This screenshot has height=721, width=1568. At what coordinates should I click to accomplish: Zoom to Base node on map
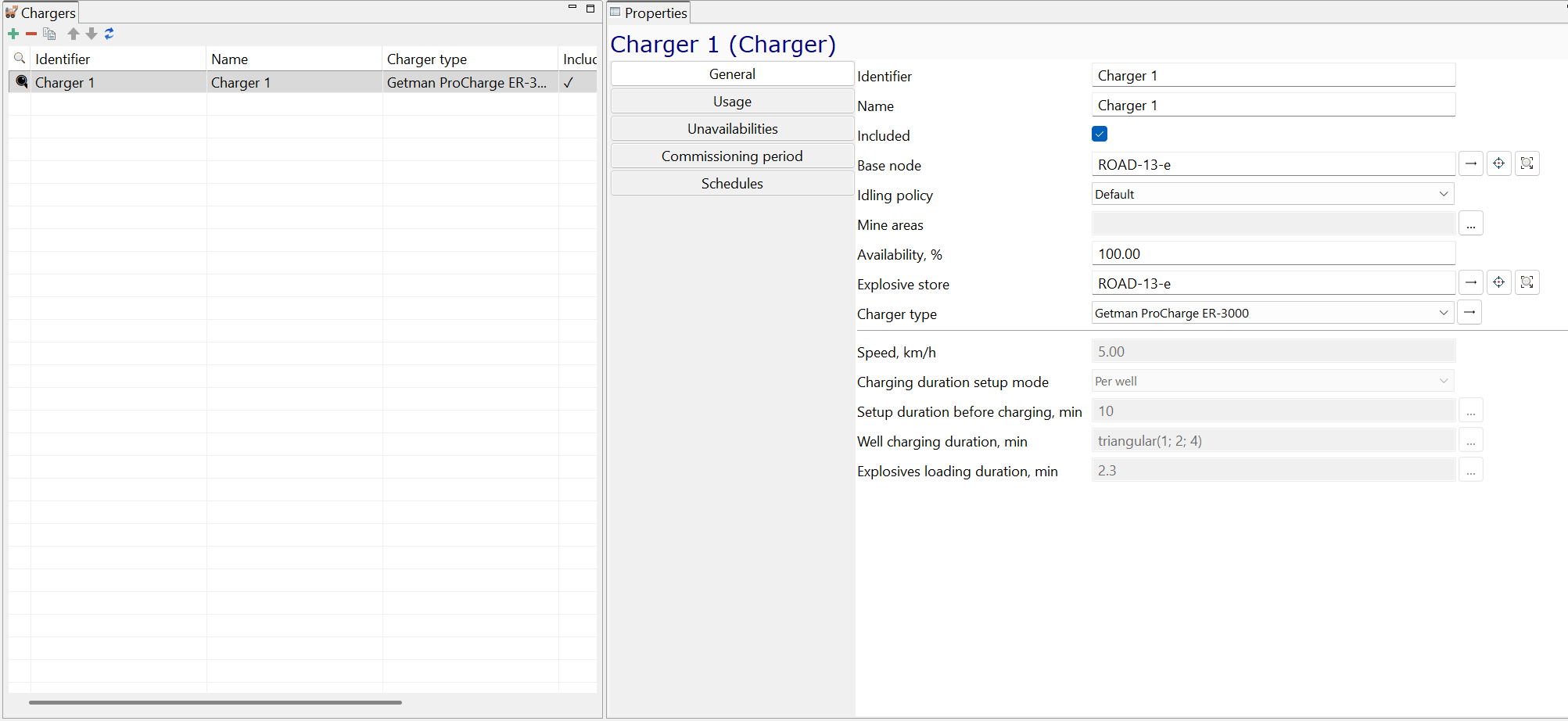pyautogui.click(x=1527, y=163)
